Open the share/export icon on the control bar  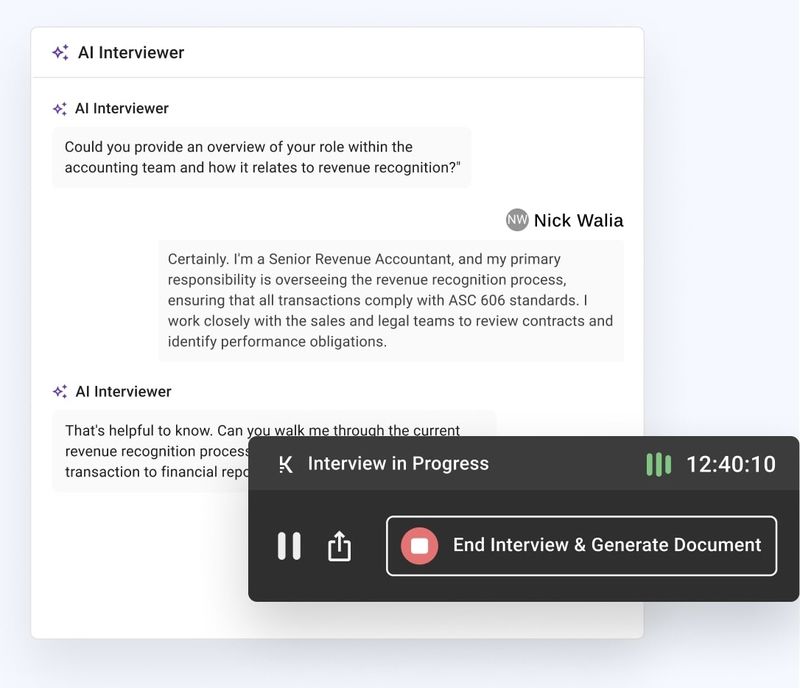(341, 545)
